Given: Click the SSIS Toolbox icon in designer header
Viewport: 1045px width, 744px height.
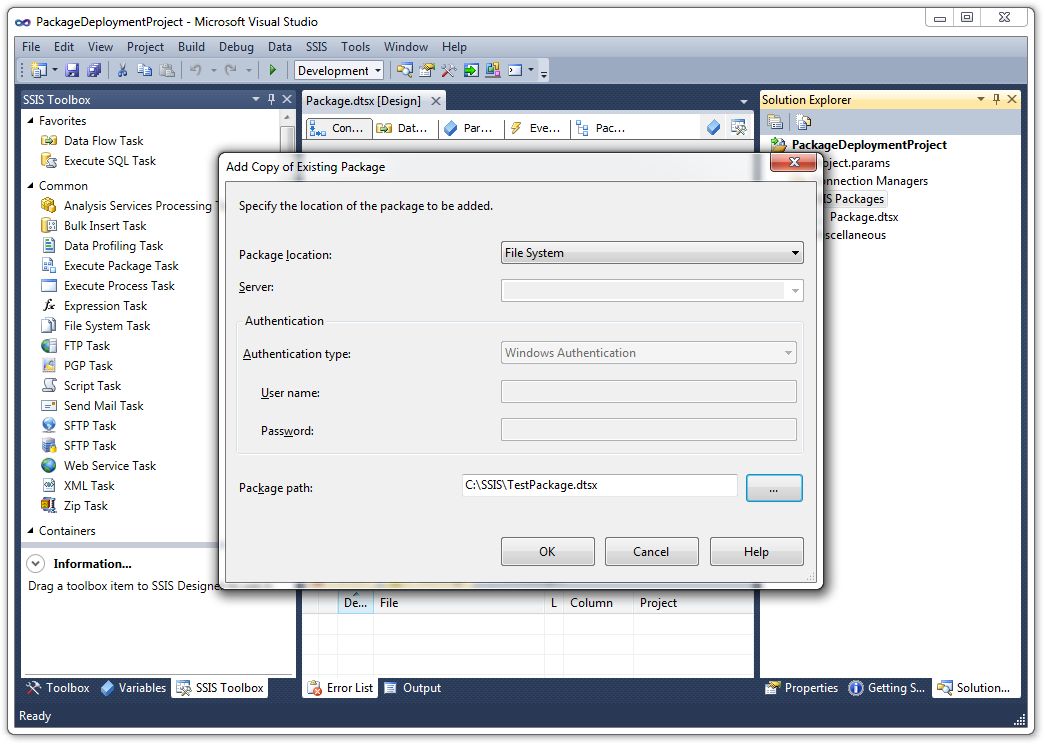Looking at the screenshot, I should point(738,127).
